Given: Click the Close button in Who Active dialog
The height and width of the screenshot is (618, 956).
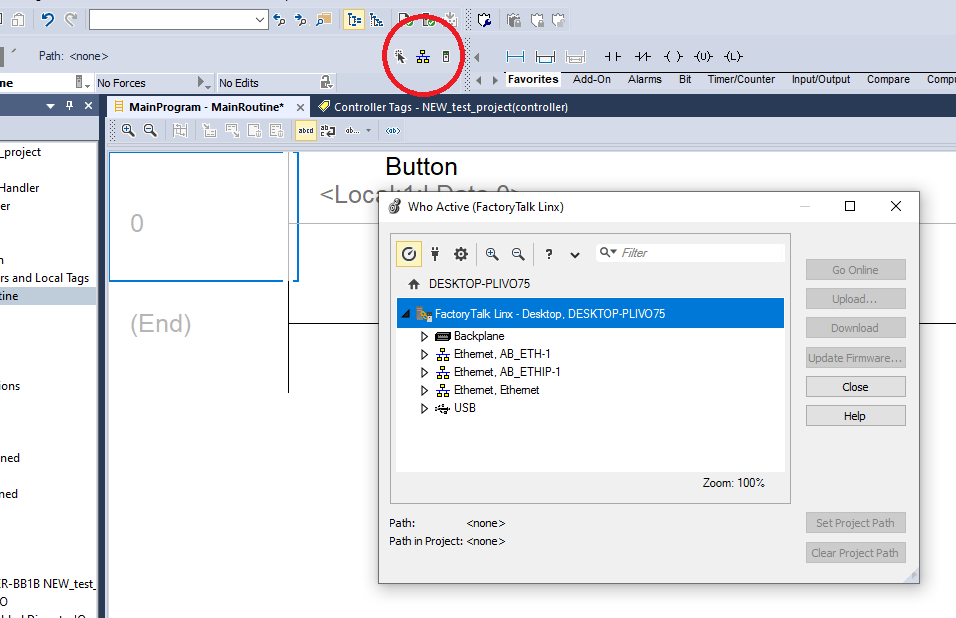Looking at the screenshot, I should [x=855, y=387].
